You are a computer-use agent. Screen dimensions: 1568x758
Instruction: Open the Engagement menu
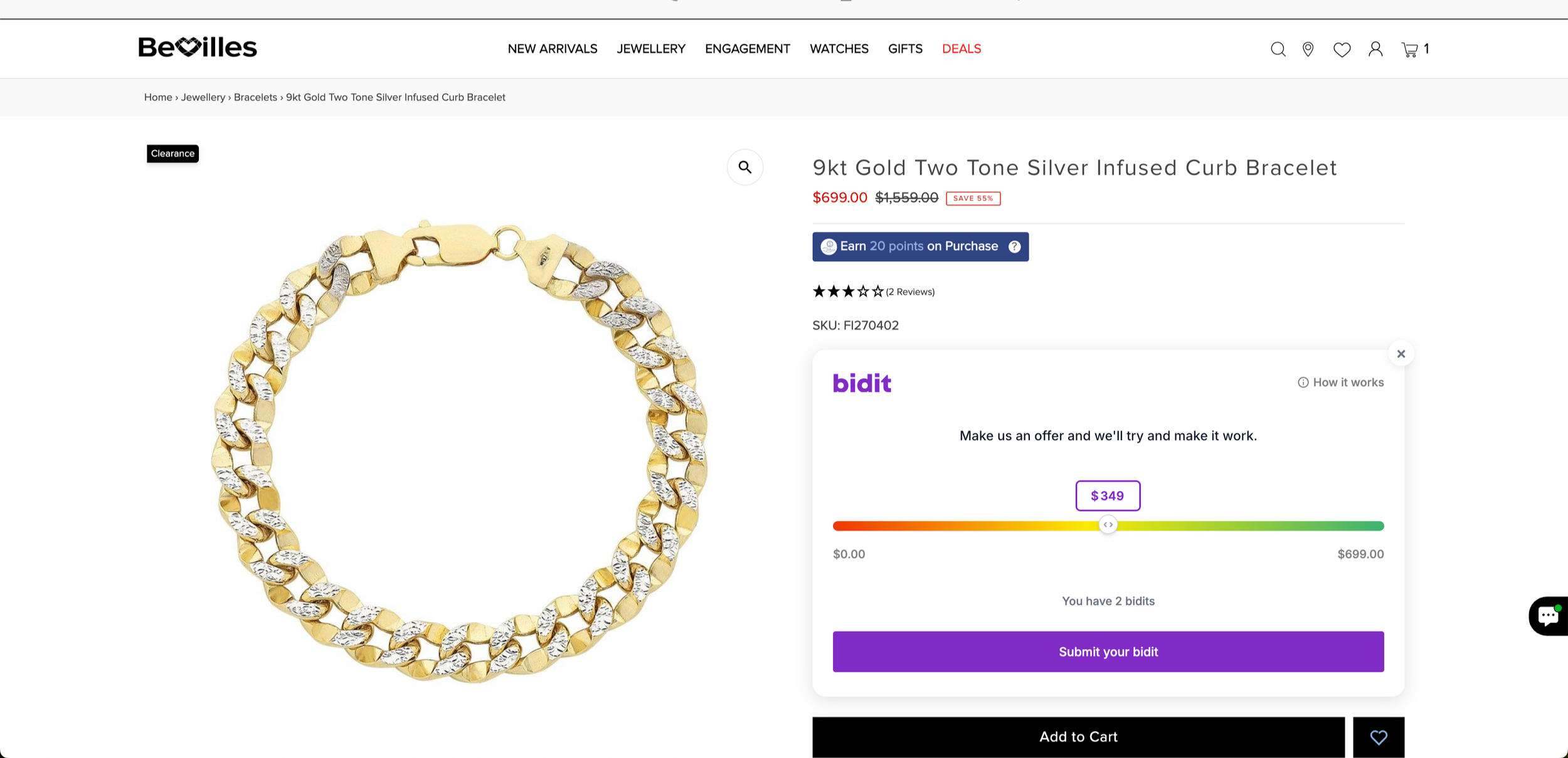(747, 49)
